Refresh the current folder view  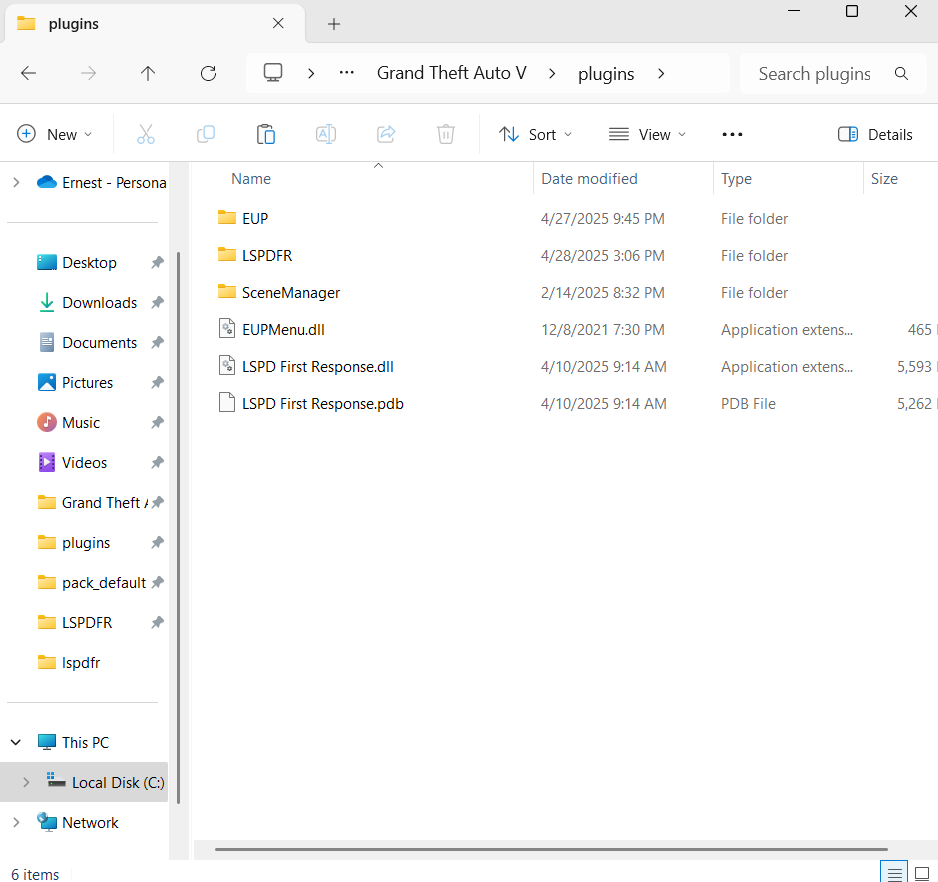pyautogui.click(x=208, y=73)
